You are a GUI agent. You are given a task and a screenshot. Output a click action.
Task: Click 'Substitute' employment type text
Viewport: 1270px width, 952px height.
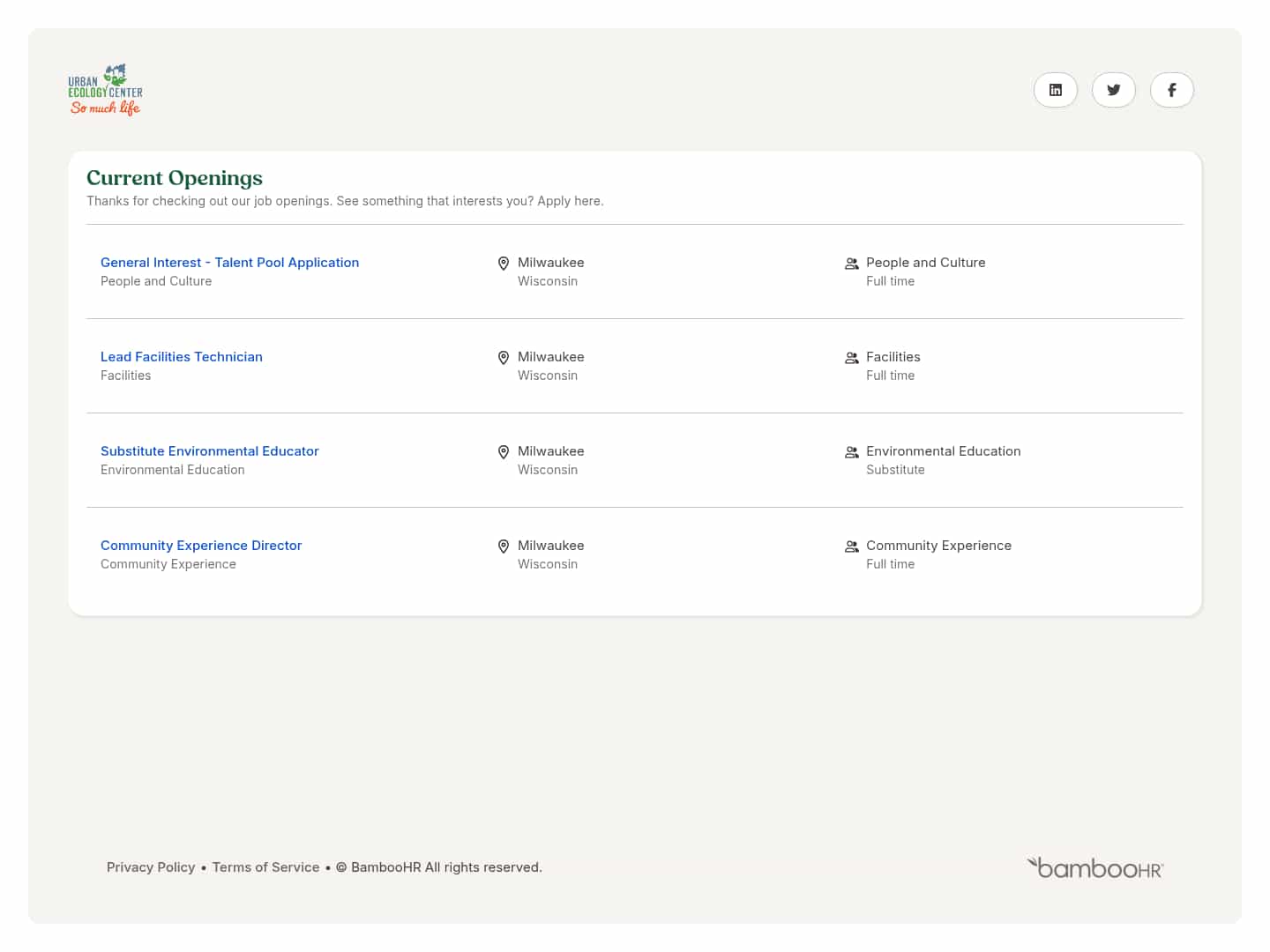[x=895, y=470]
